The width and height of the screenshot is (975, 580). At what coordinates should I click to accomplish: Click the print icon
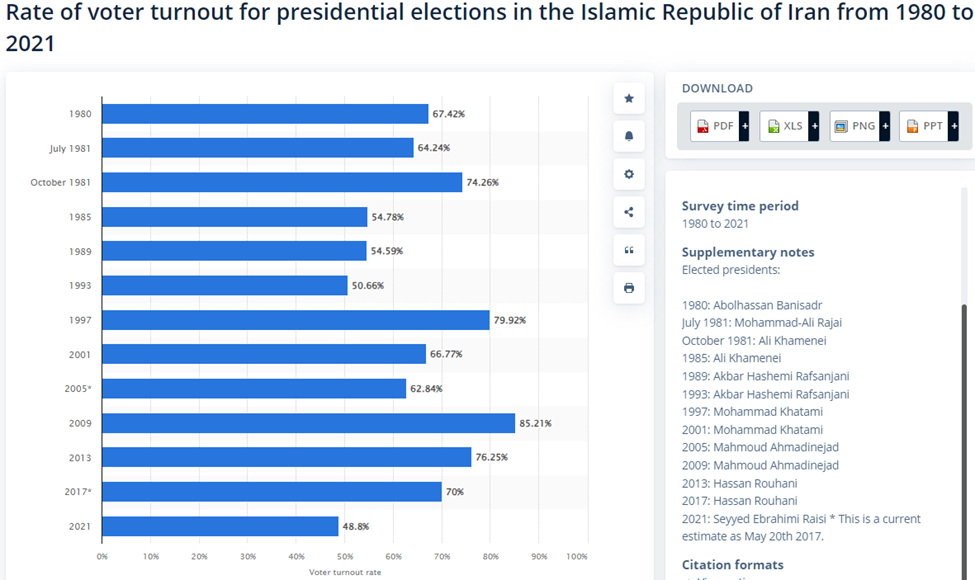(629, 288)
